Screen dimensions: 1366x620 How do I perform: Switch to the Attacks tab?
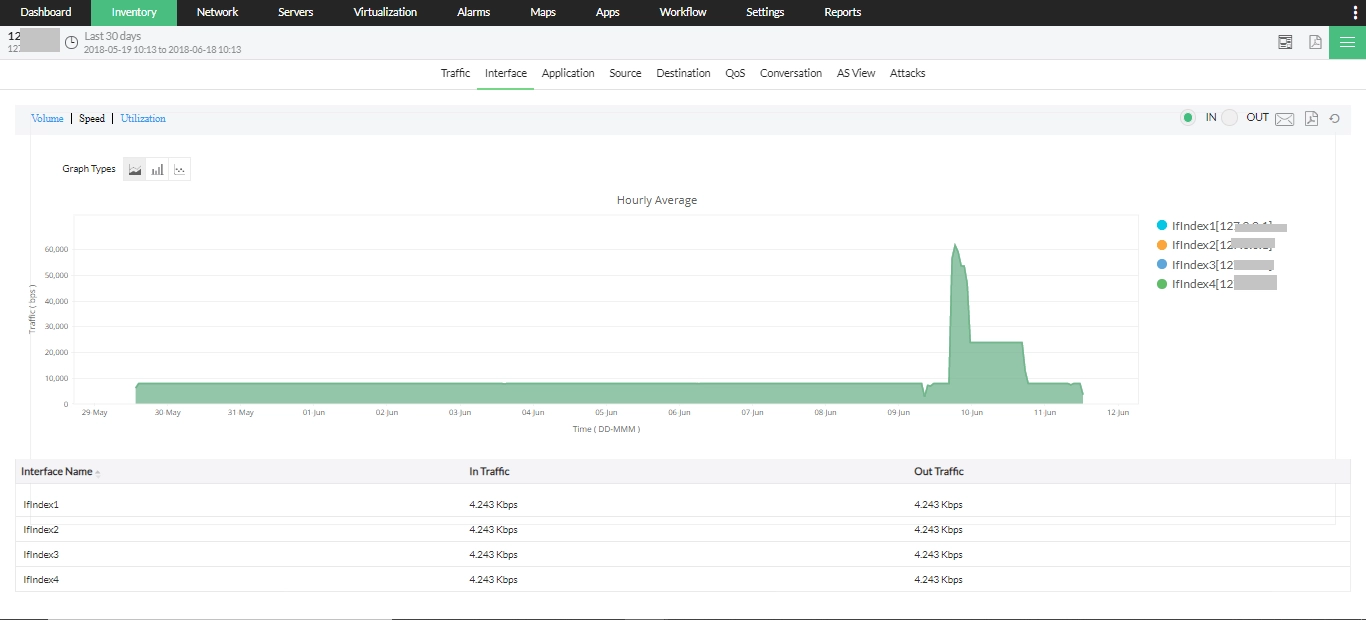908,73
